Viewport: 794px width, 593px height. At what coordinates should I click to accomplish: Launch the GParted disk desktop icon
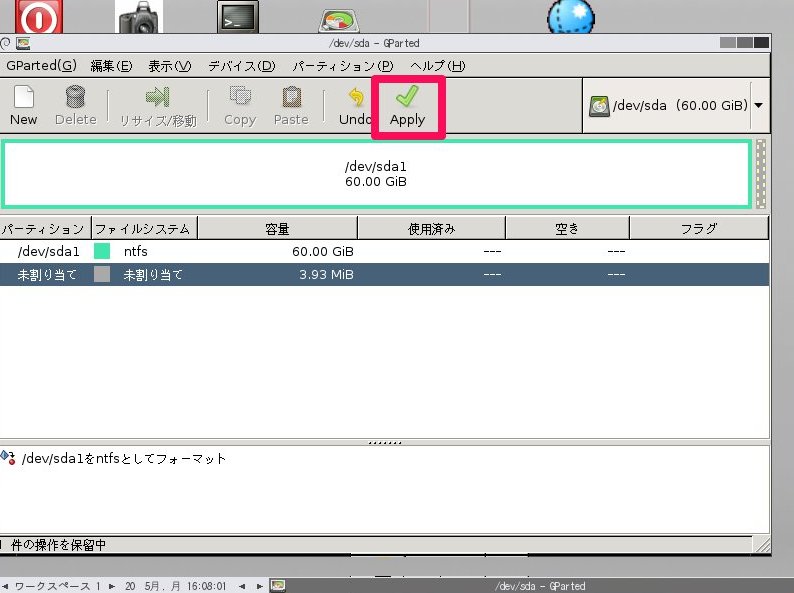(x=339, y=20)
